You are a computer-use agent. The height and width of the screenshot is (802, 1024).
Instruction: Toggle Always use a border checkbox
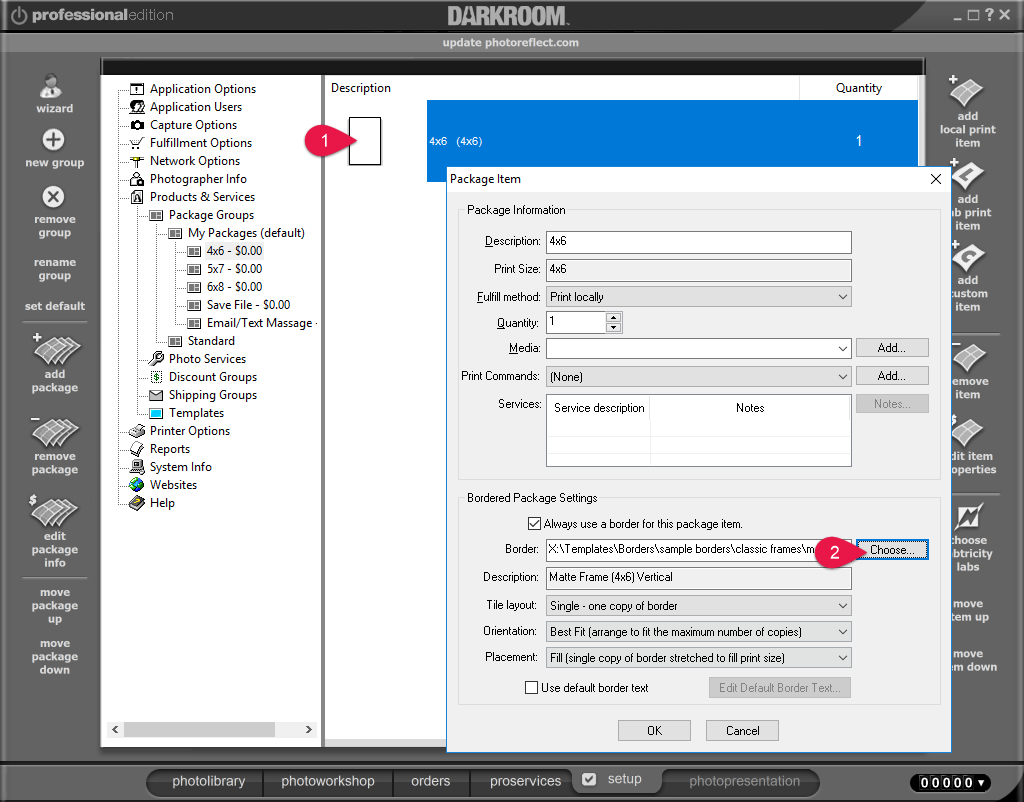point(534,524)
